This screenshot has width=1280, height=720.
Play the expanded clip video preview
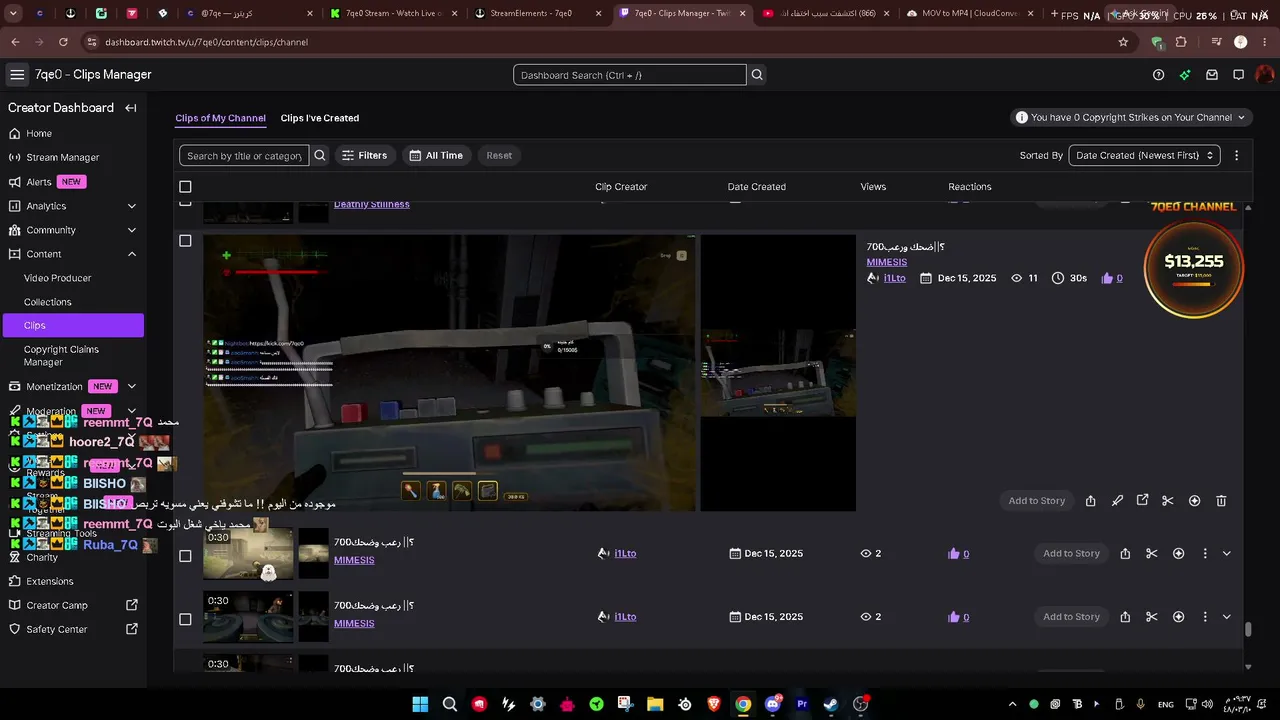(450, 373)
